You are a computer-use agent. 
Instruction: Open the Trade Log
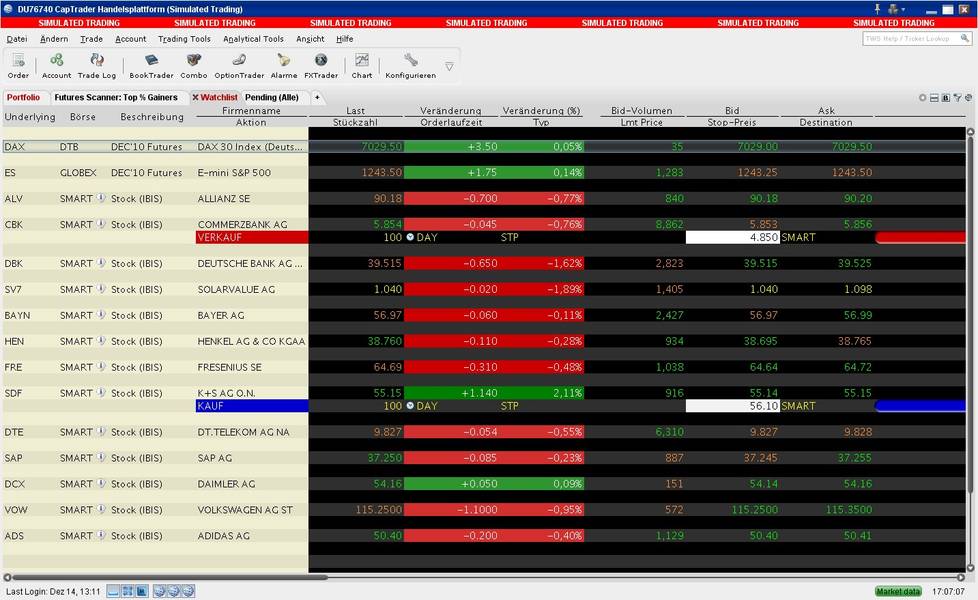97,65
